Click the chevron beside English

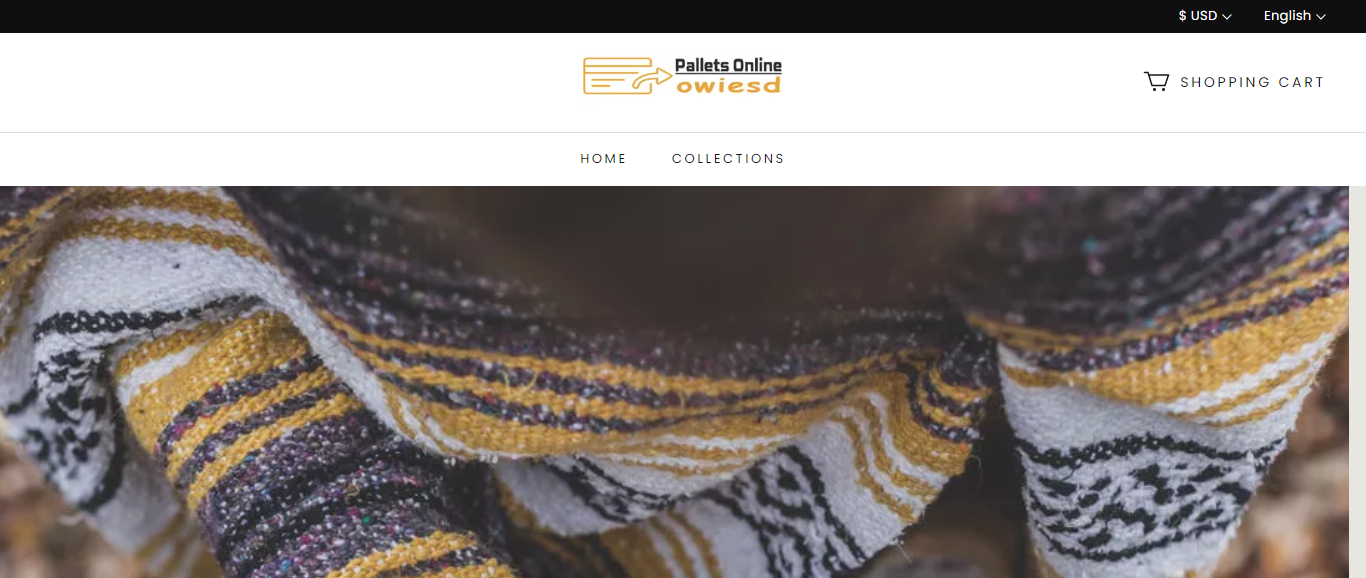click(1321, 17)
